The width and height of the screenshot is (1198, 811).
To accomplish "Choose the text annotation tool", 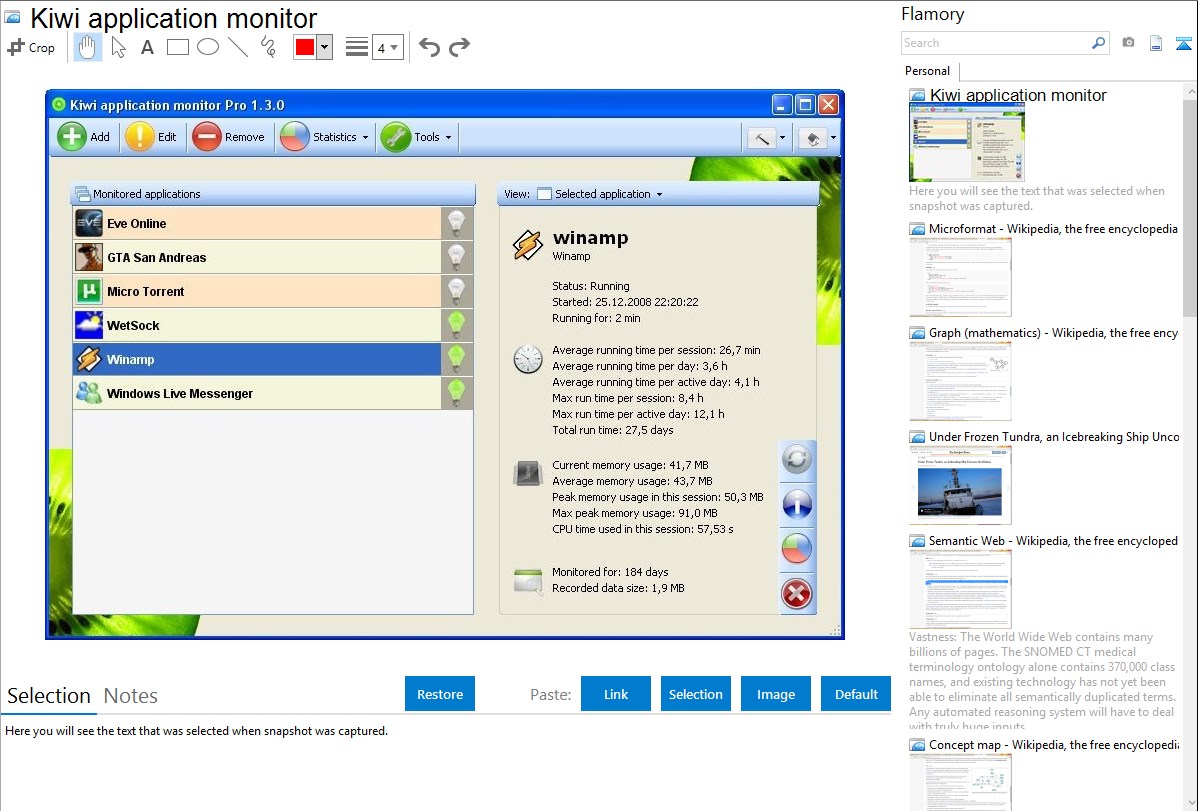I will point(147,47).
